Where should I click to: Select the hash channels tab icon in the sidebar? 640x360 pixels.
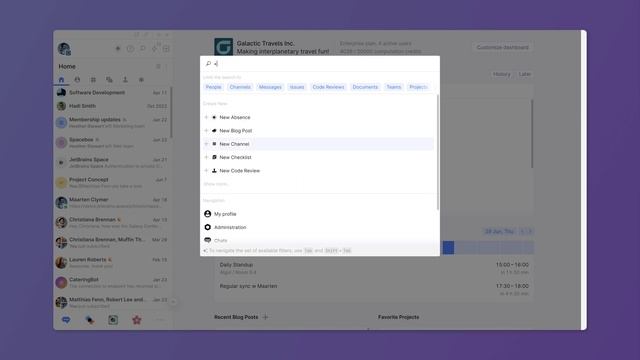pos(93,80)
